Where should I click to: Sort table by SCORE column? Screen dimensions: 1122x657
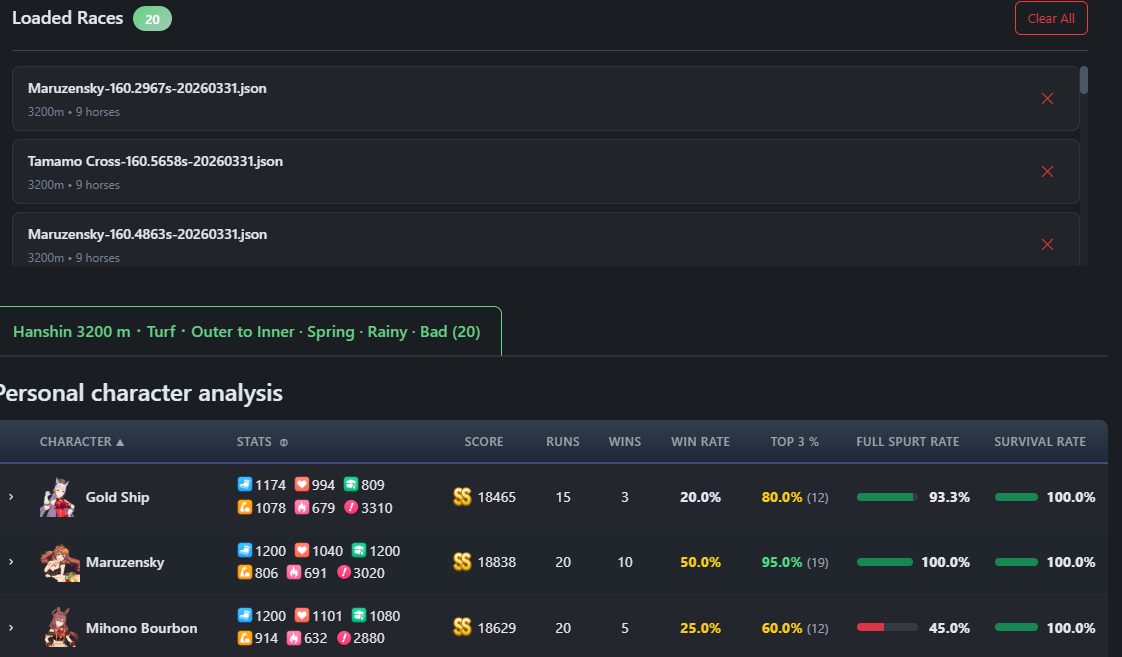pyautogui.click(x=484, y=442)
